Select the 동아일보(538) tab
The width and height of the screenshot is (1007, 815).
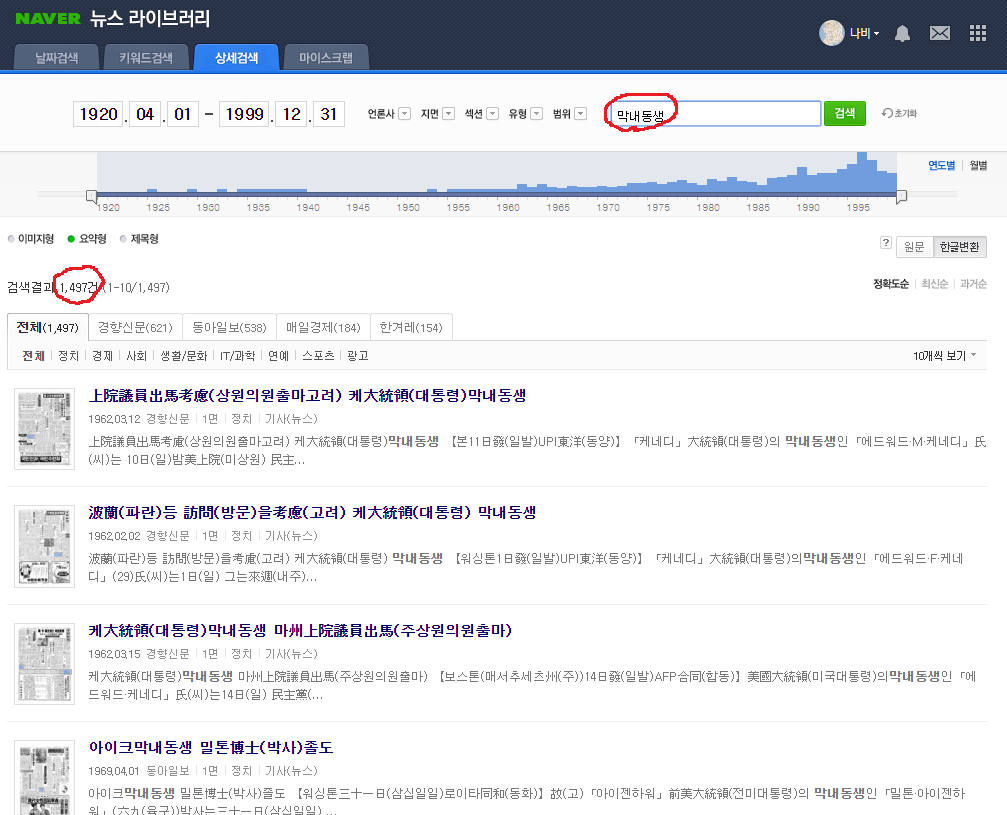(229, 328)
